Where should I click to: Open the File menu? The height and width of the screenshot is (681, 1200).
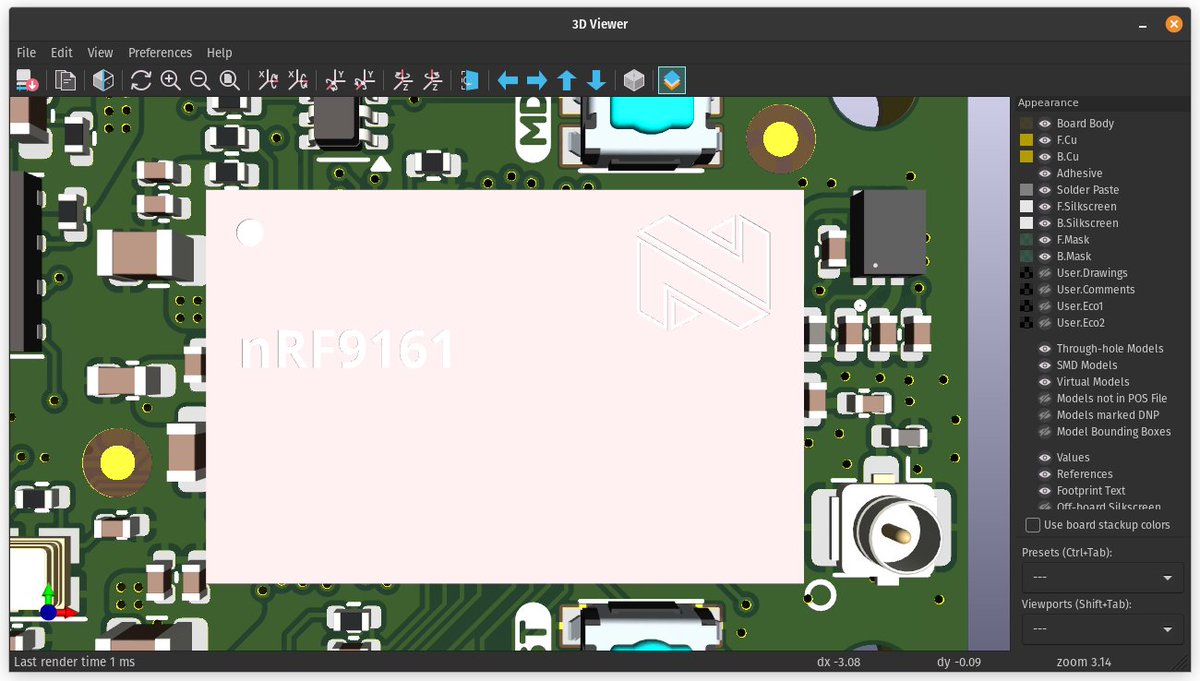click(26, 53)
